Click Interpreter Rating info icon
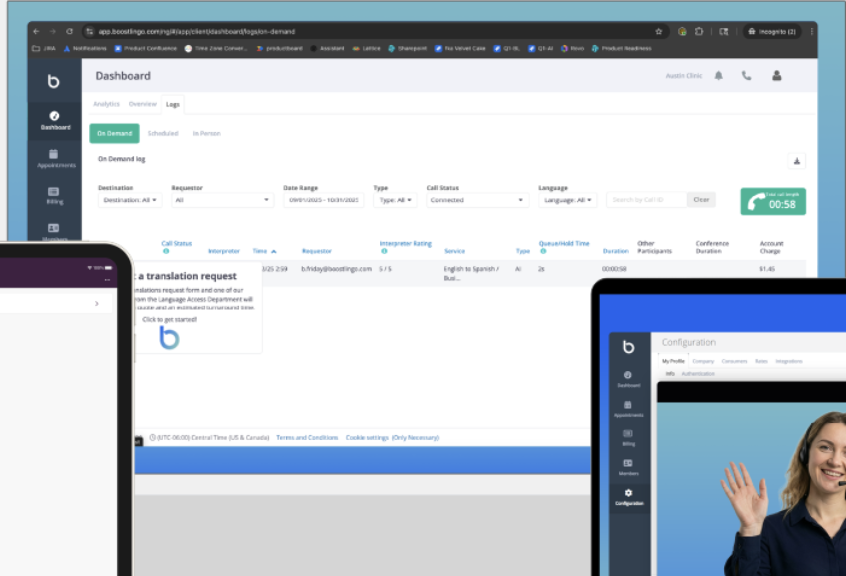Image resolution: width=846 pixels, height=576 pixels. 384,251
